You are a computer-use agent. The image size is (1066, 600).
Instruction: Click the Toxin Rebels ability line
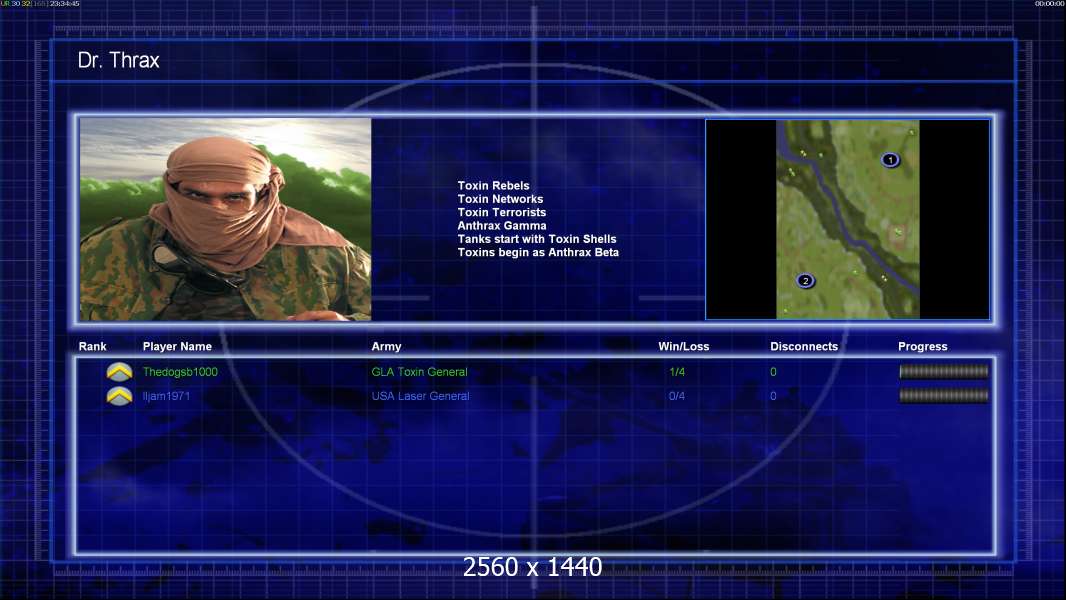[493, 186]
